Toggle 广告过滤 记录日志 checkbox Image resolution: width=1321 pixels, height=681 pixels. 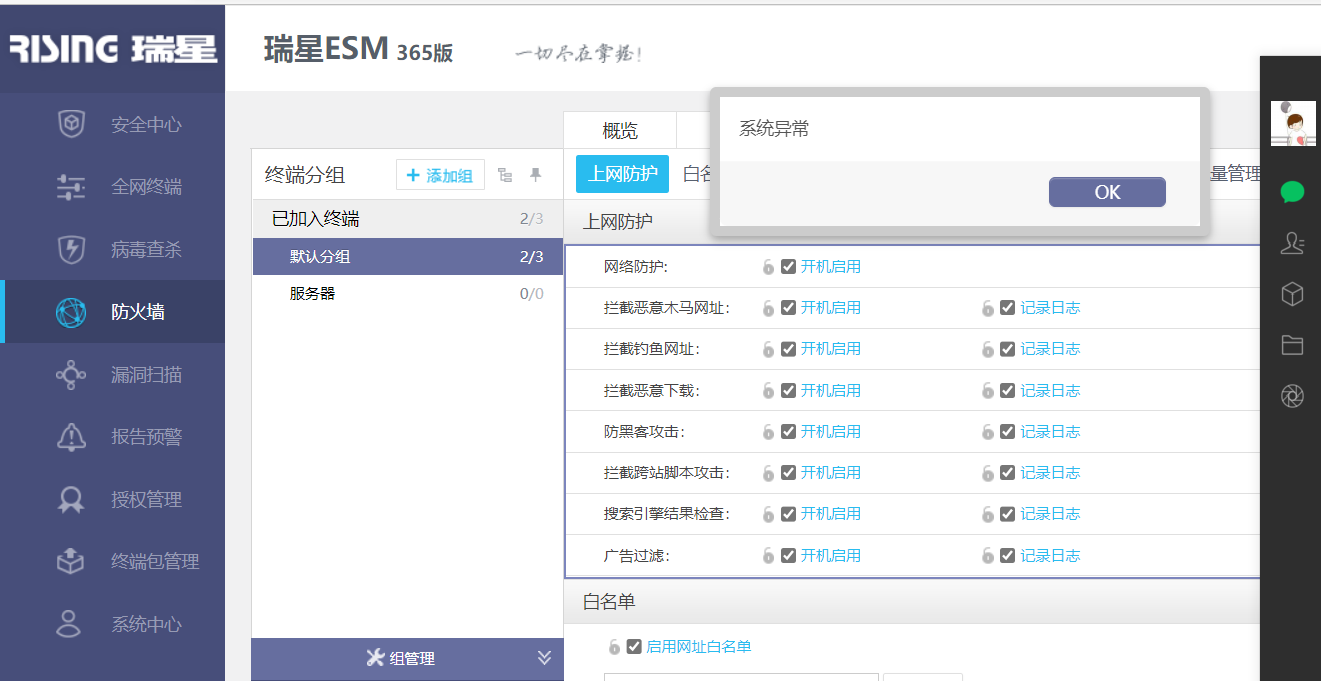coord(1008,556)
